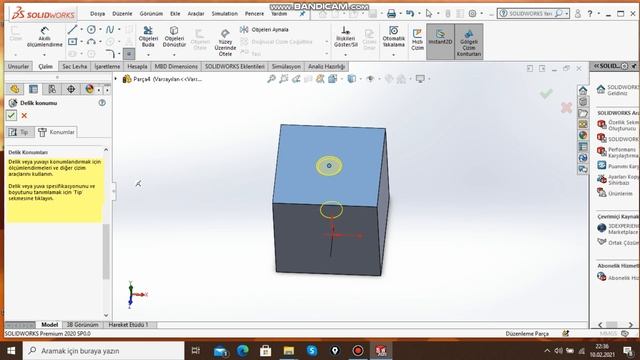This screenshot has height=360, width=640.
Task: Open the Sac Levha ribbon tab
Action: (x=74, y=66)
